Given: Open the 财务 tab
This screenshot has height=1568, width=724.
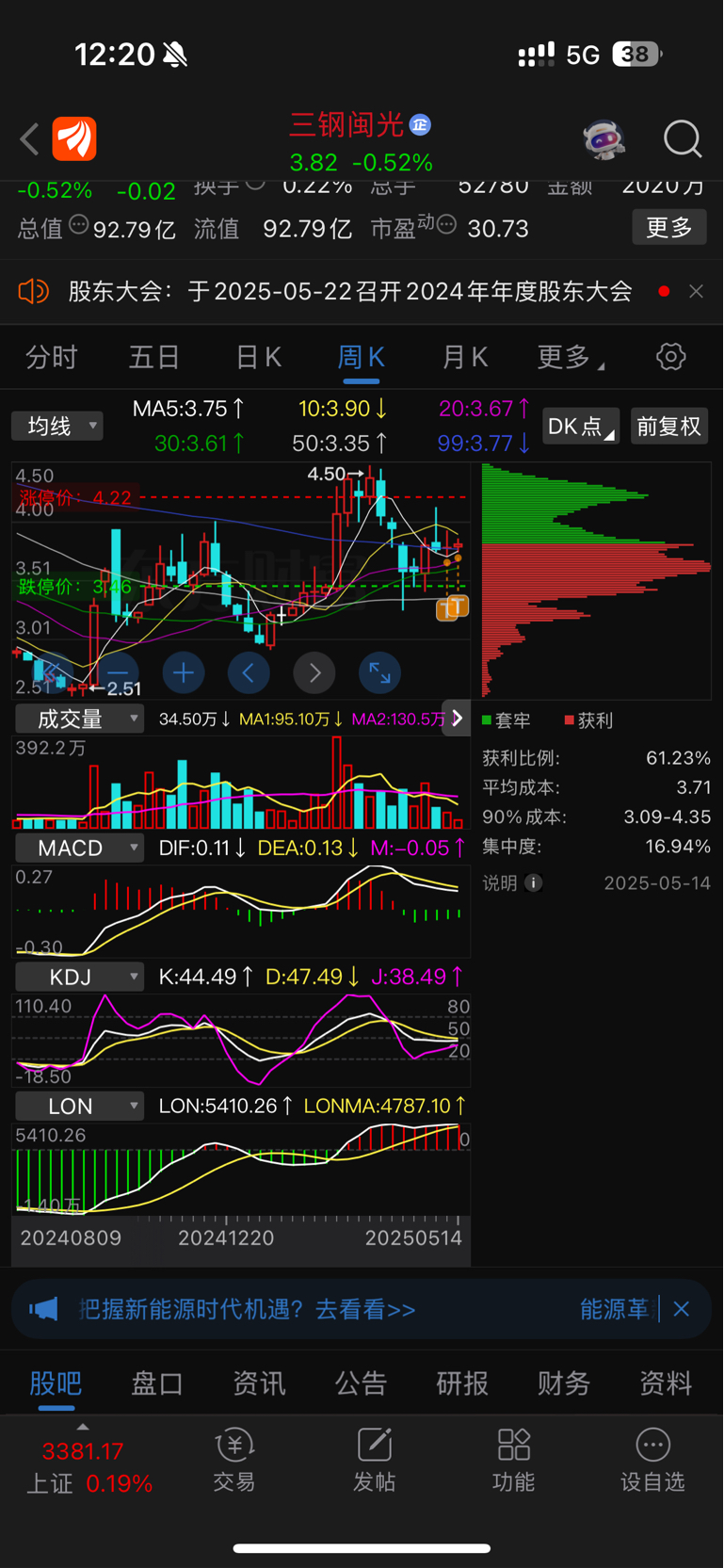Looking at the screenshot, I should [564, 1382].
